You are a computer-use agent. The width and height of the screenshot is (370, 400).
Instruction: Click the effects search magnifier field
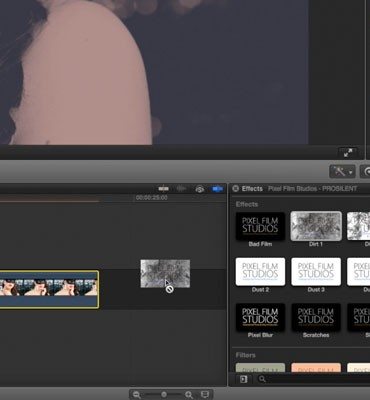click(x=313, y=379)
